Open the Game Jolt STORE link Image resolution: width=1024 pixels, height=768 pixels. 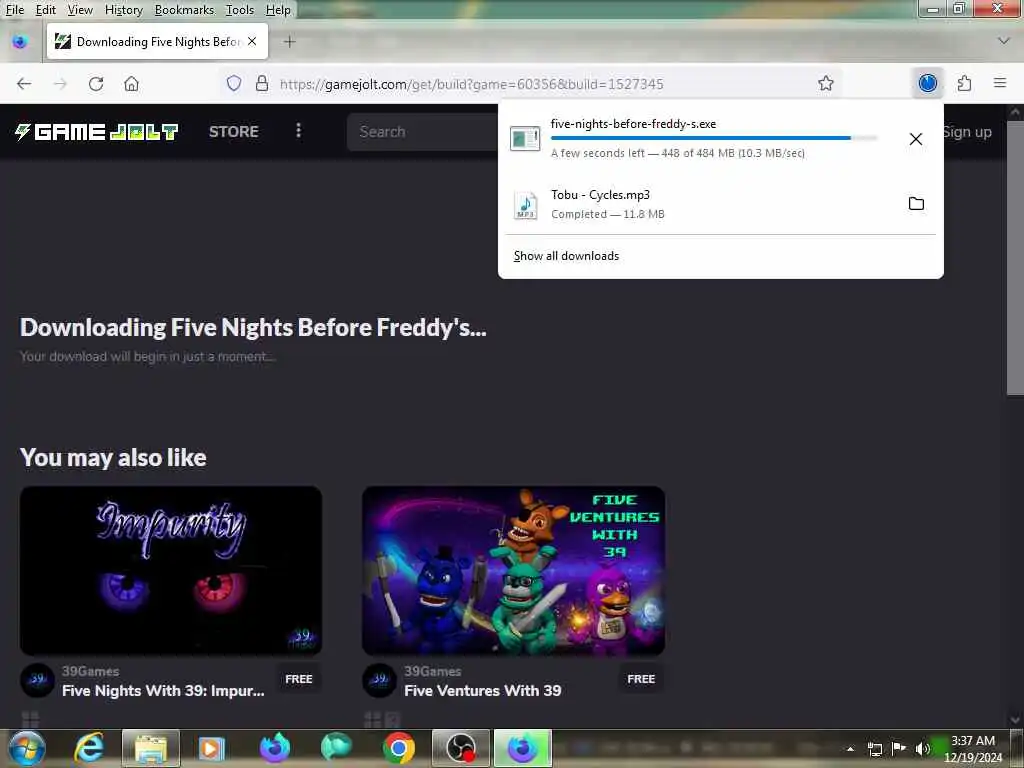[x=234, y=131]
